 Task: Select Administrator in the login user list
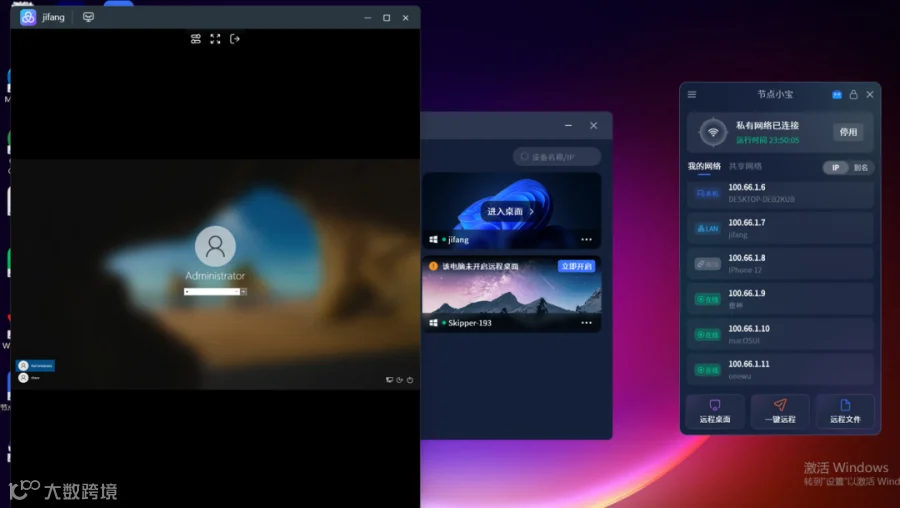tap(36, 366)
